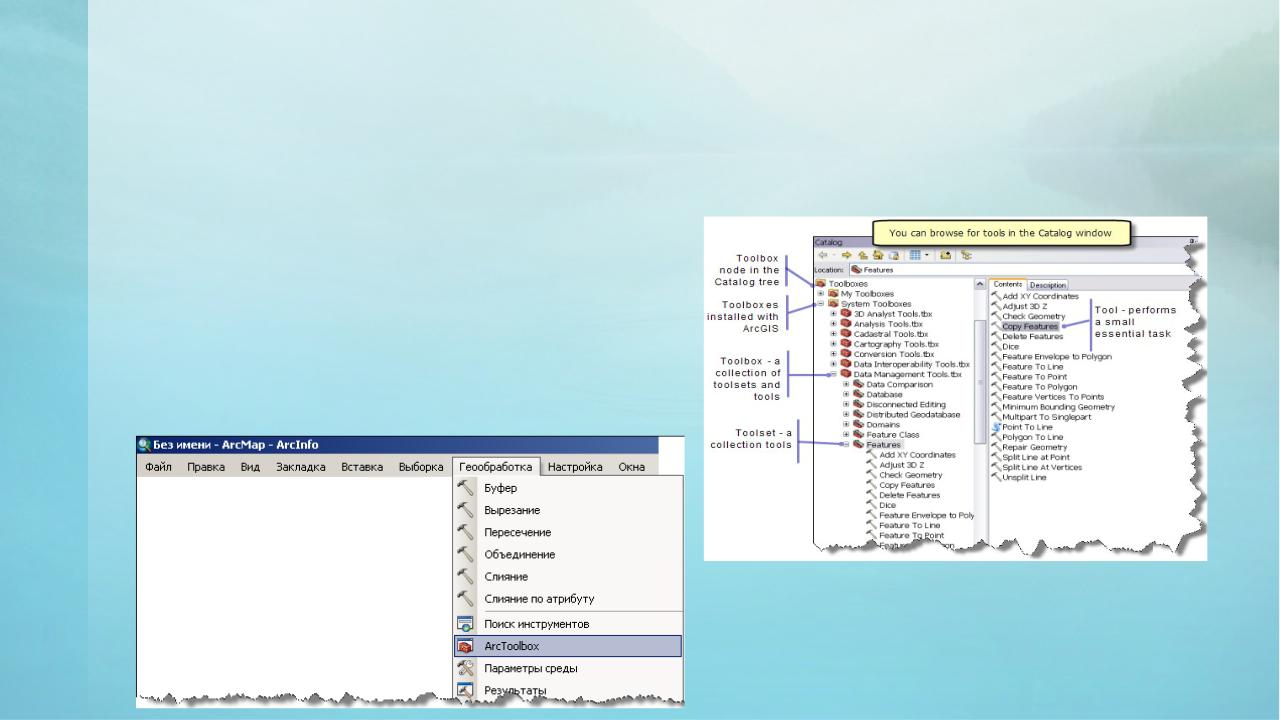Collapse the System Toolboxes node
The width and height of the screenshot is (1280, 720).
tap(821, 304)
